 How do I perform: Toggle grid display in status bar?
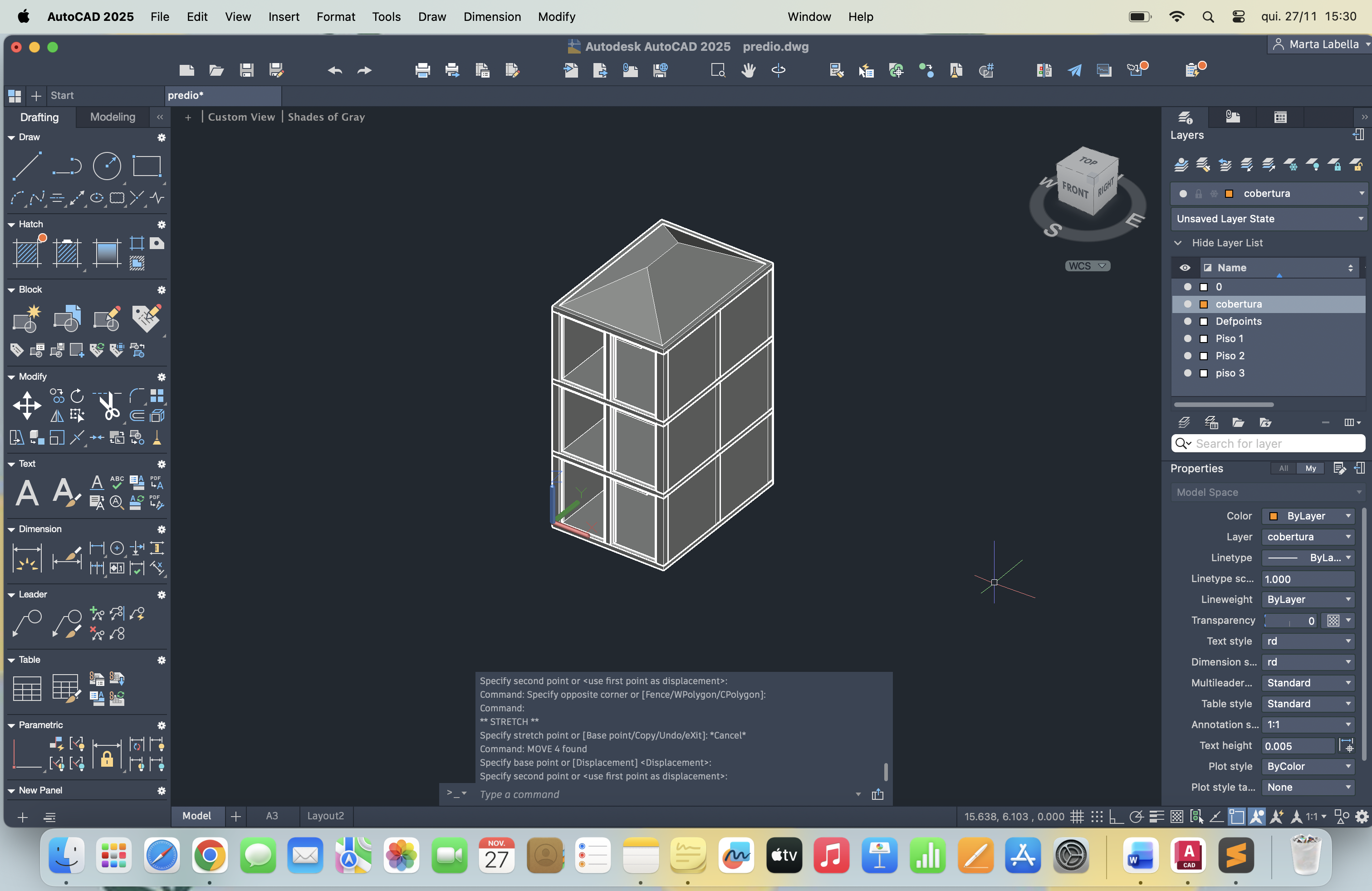(x=1076, y=816)
